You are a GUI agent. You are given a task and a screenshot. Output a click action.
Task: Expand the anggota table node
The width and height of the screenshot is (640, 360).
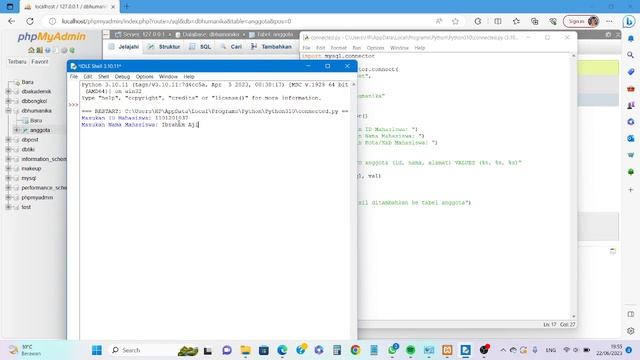click(16, 130)
